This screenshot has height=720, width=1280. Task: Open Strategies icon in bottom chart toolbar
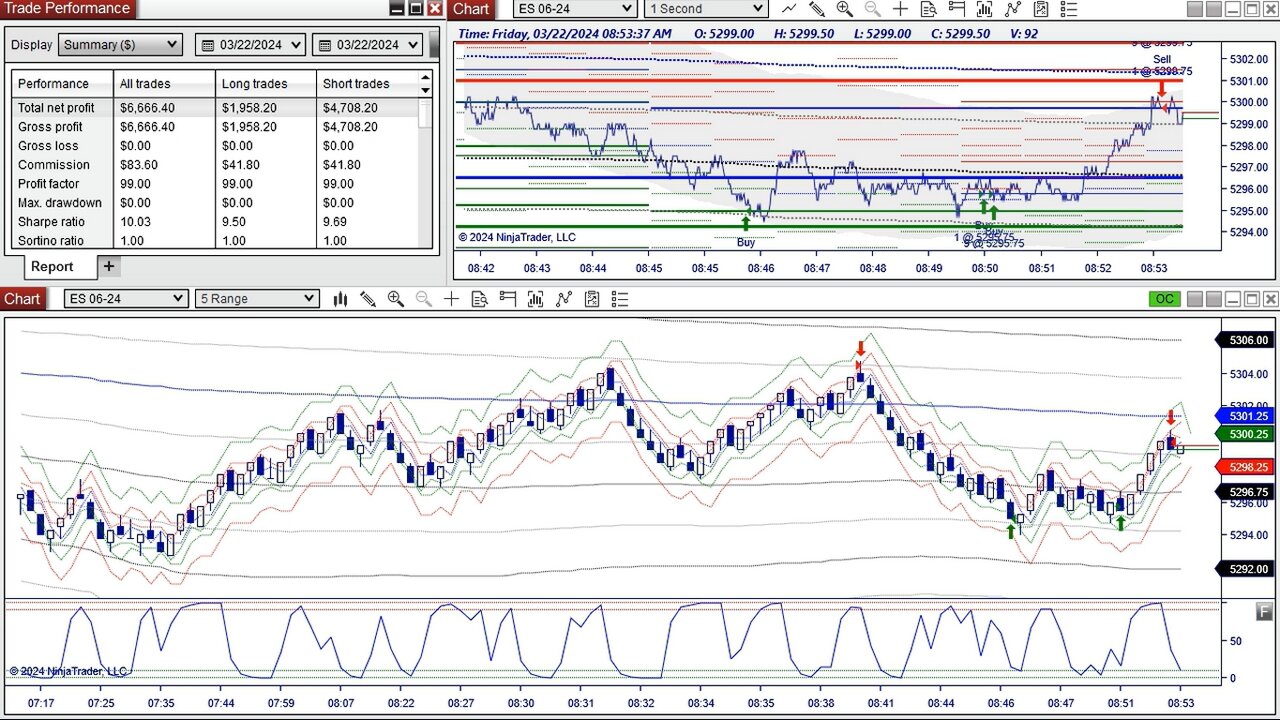point(564,299)
